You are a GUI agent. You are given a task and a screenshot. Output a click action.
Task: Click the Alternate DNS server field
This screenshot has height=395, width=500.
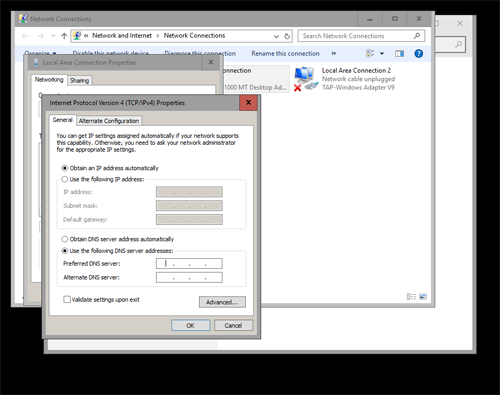click(189, 277)
